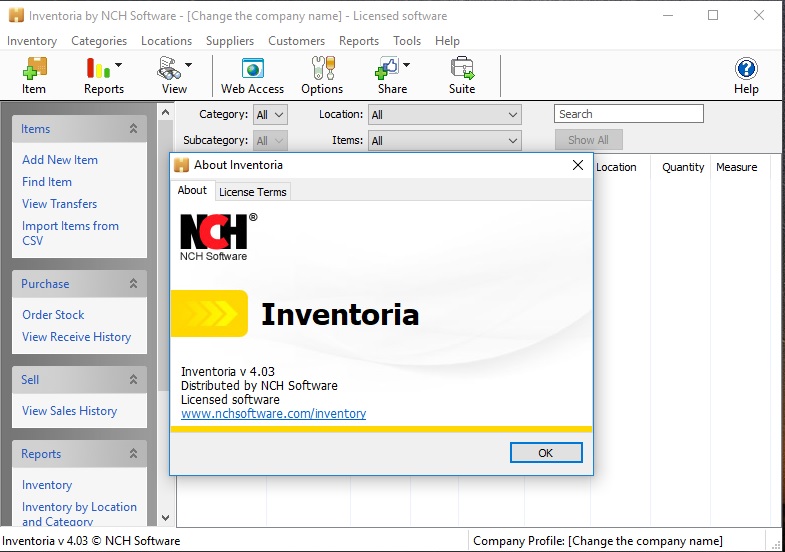Click the Location column header
Viewport: 785px width, 552px height.
616,167
